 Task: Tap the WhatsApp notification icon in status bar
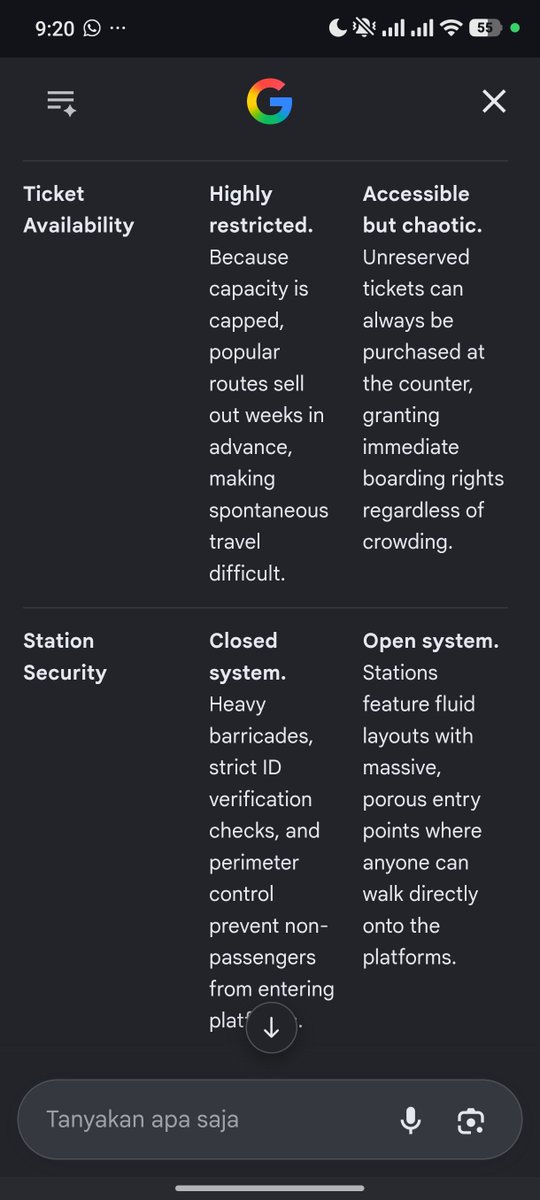point(92,29)
